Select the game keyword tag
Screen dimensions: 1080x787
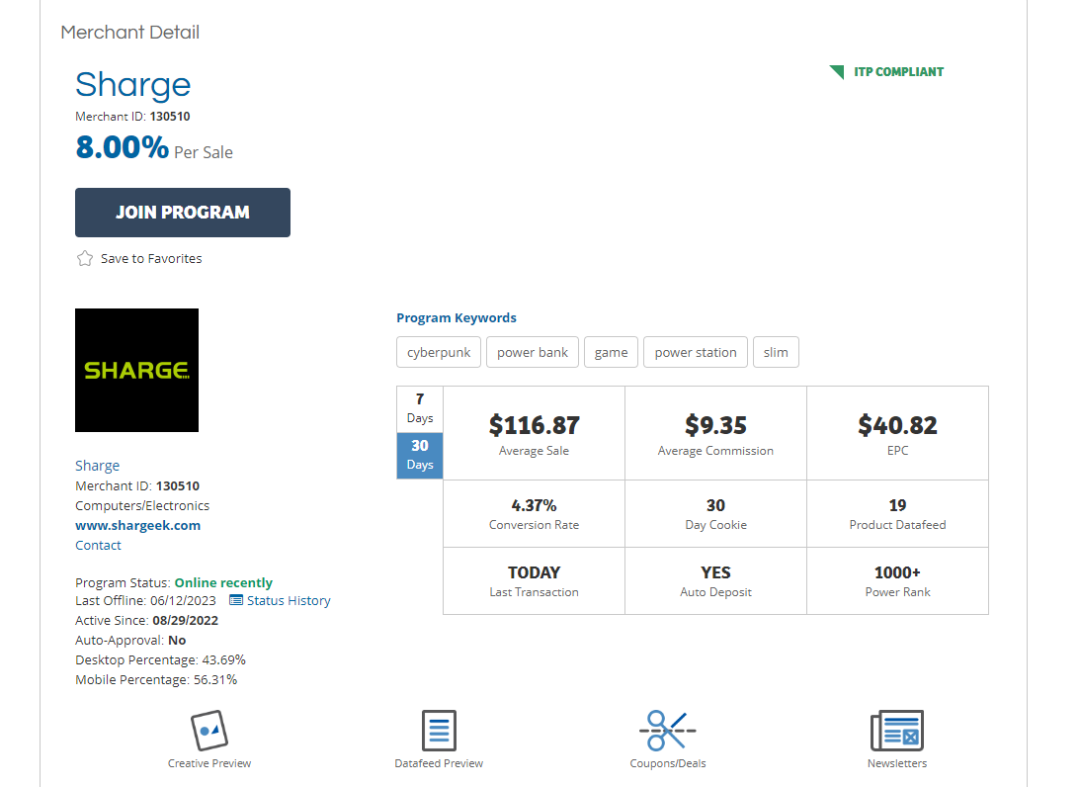(611, 353)
